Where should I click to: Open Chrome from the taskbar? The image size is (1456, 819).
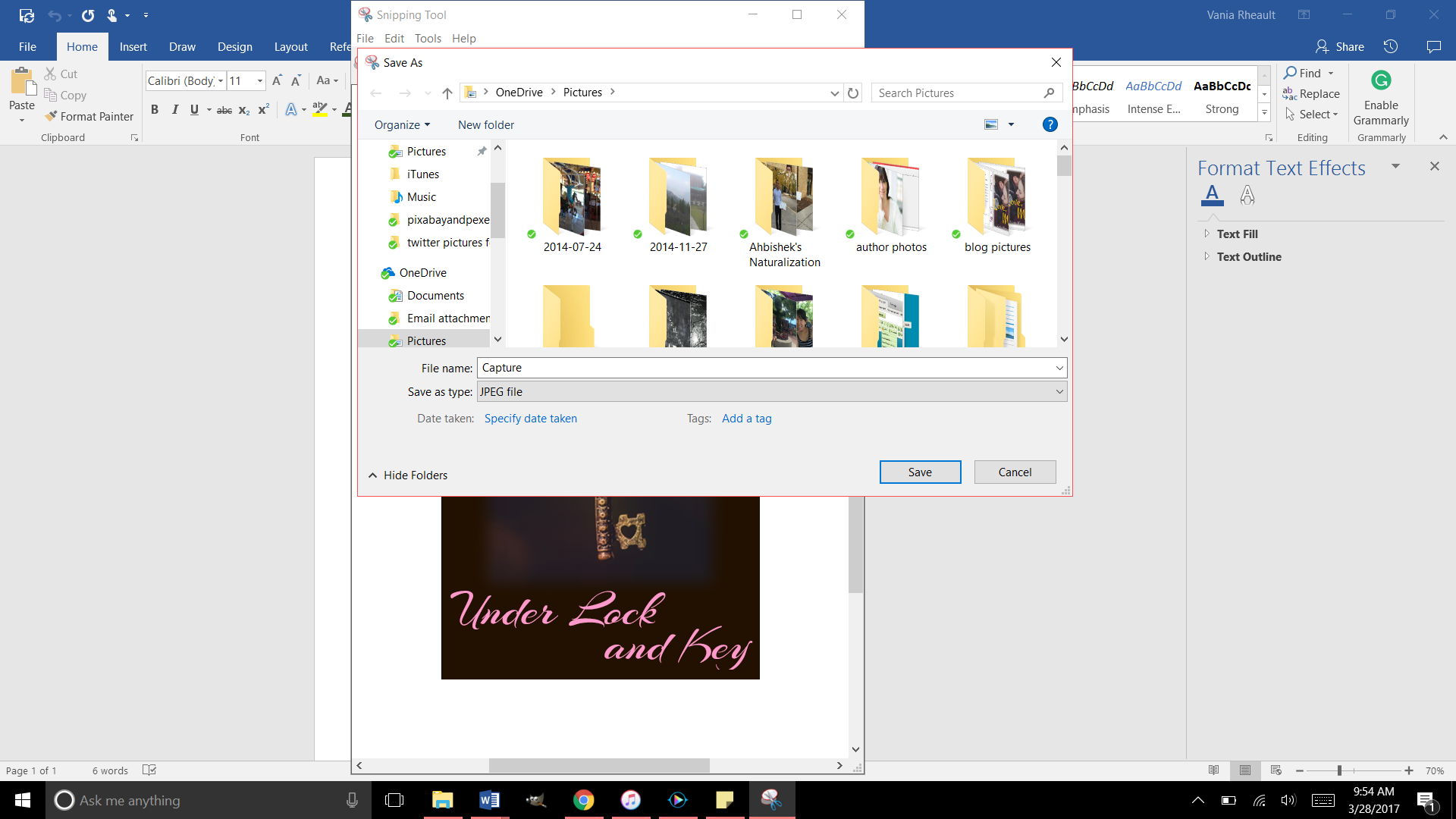583,800
